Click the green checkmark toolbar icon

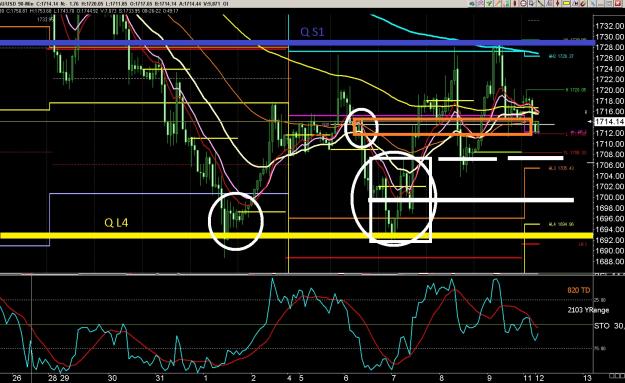point(489,3)
